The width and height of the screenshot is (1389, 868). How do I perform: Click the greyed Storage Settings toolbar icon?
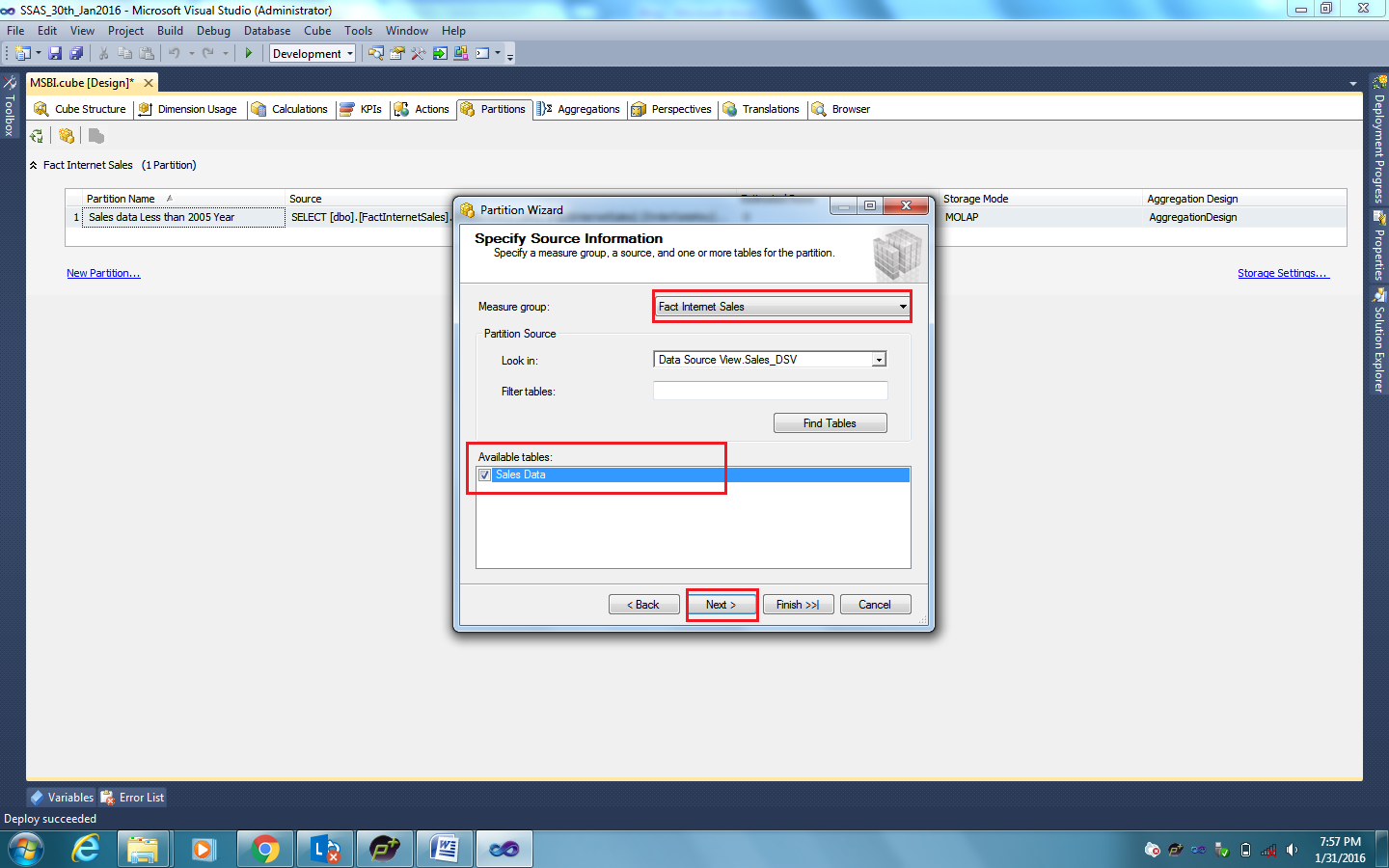(96, 136)
